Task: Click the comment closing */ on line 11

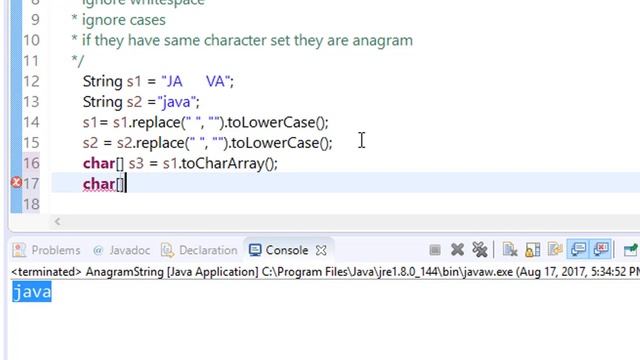Action: [x=78, y=61]
